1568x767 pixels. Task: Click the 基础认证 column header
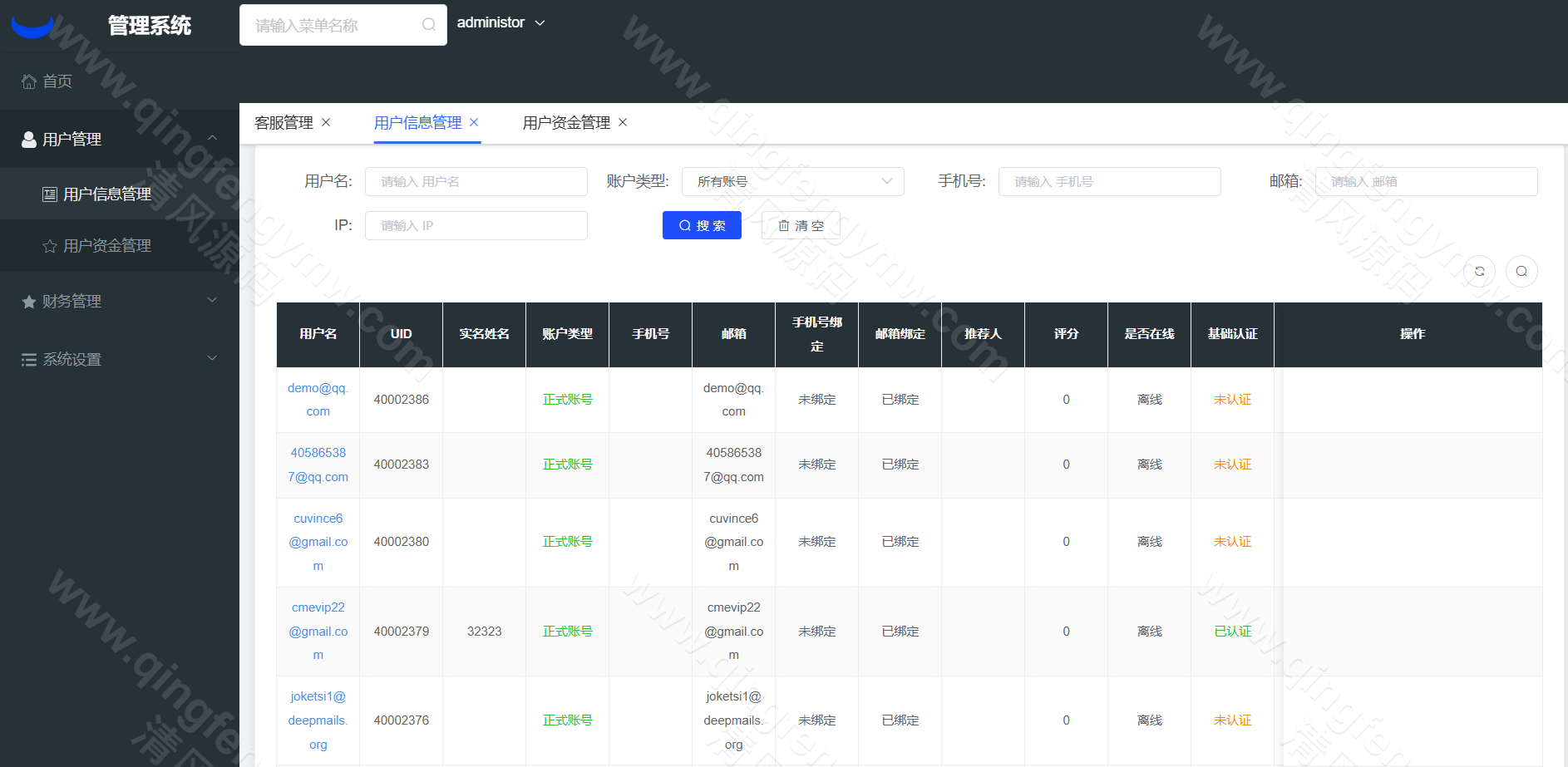[x=1233, y=334]
